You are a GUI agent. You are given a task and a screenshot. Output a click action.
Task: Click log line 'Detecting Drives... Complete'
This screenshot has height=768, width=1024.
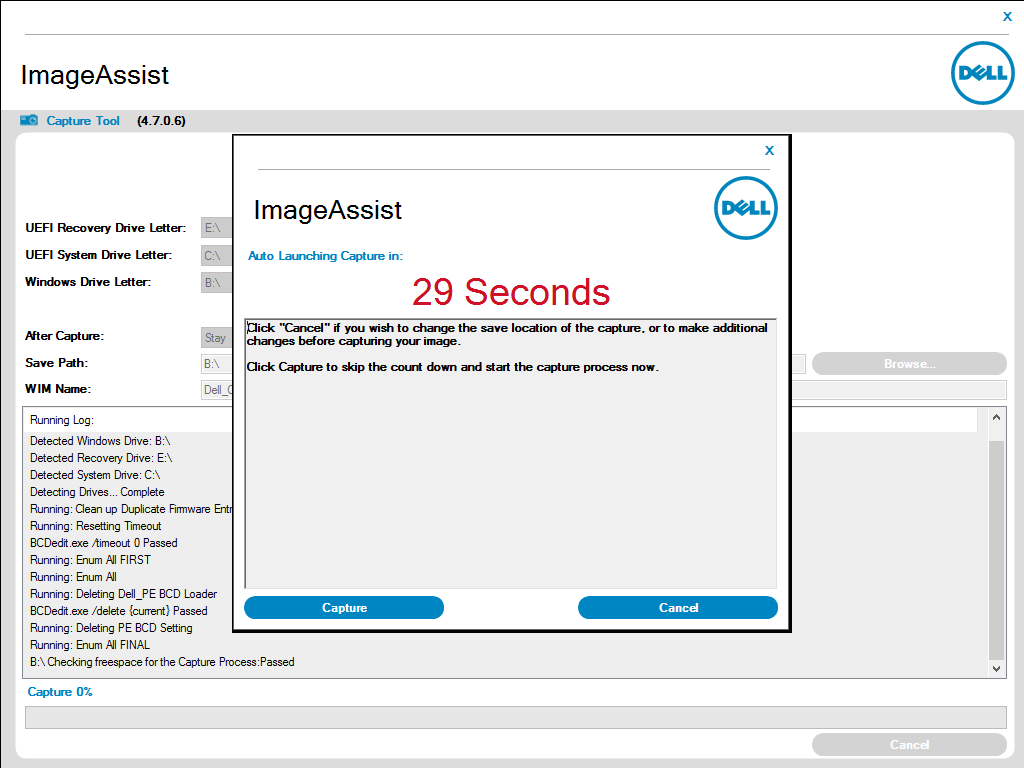click(x=97, y=492)
